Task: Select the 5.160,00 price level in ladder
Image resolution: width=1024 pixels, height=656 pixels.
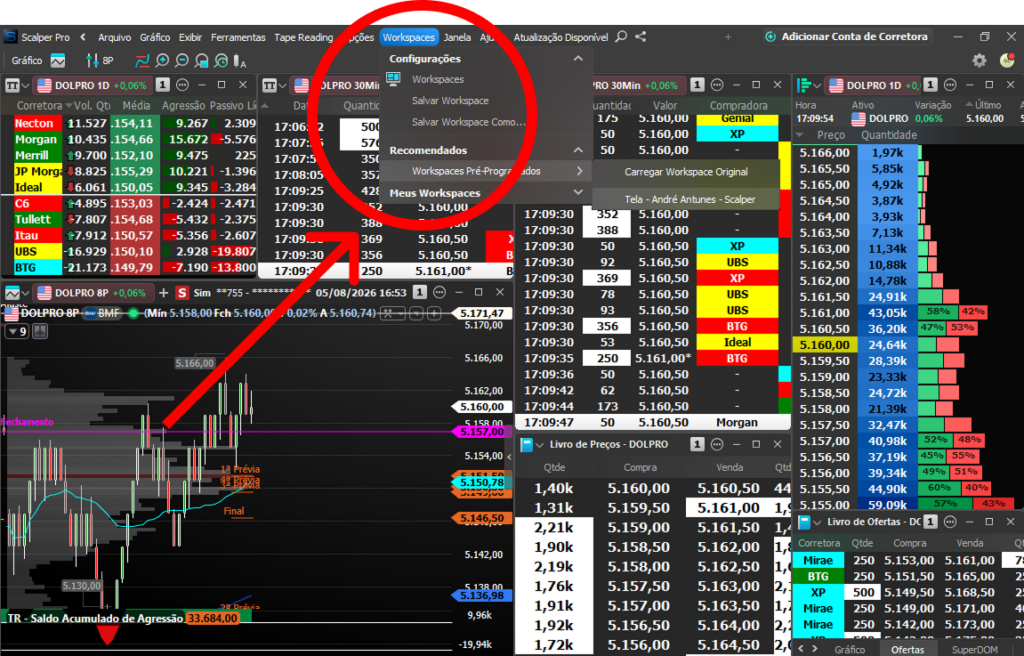Action: point(824,344)
